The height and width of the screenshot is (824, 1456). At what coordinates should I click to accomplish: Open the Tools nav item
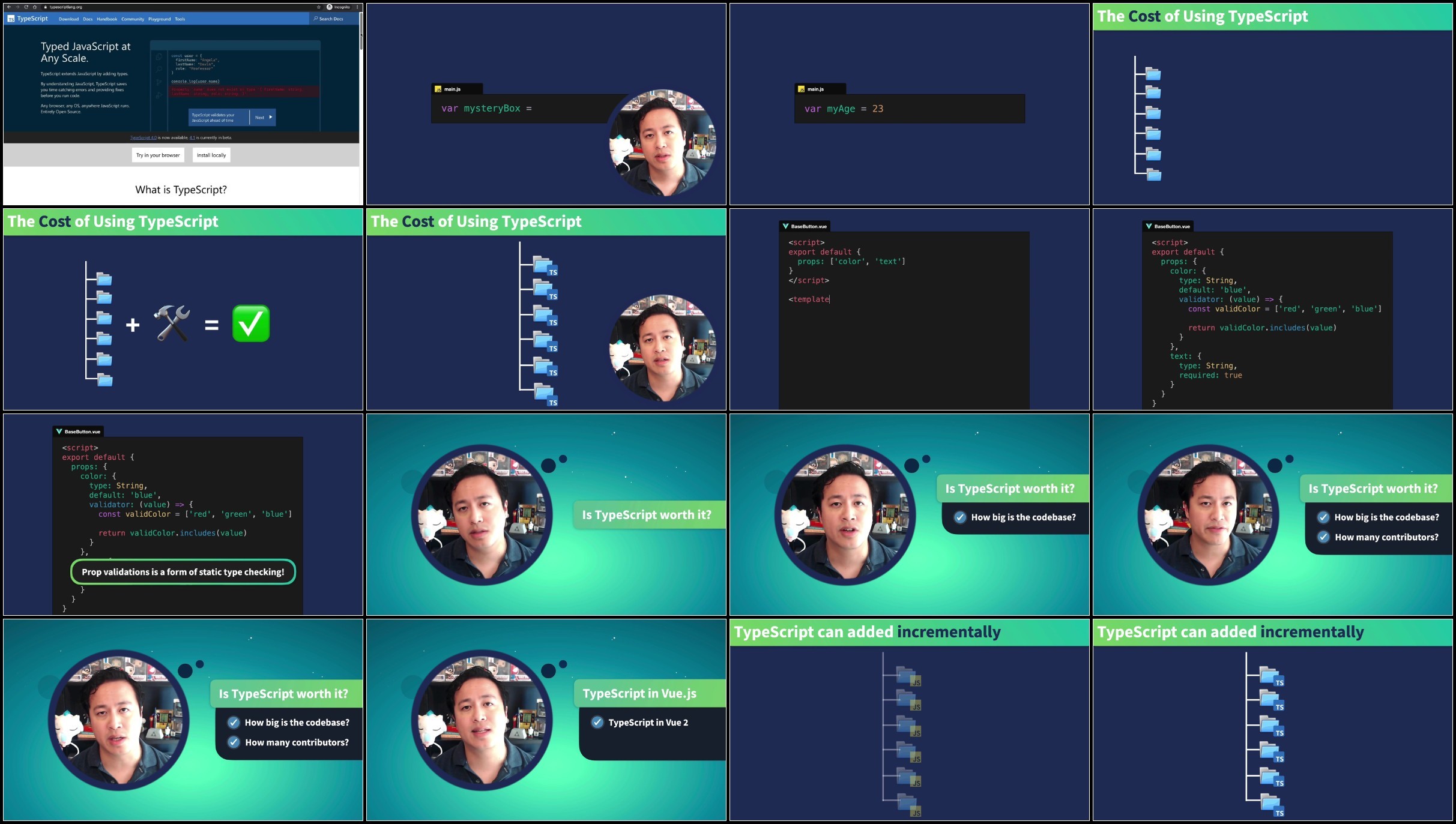[180, 19]
